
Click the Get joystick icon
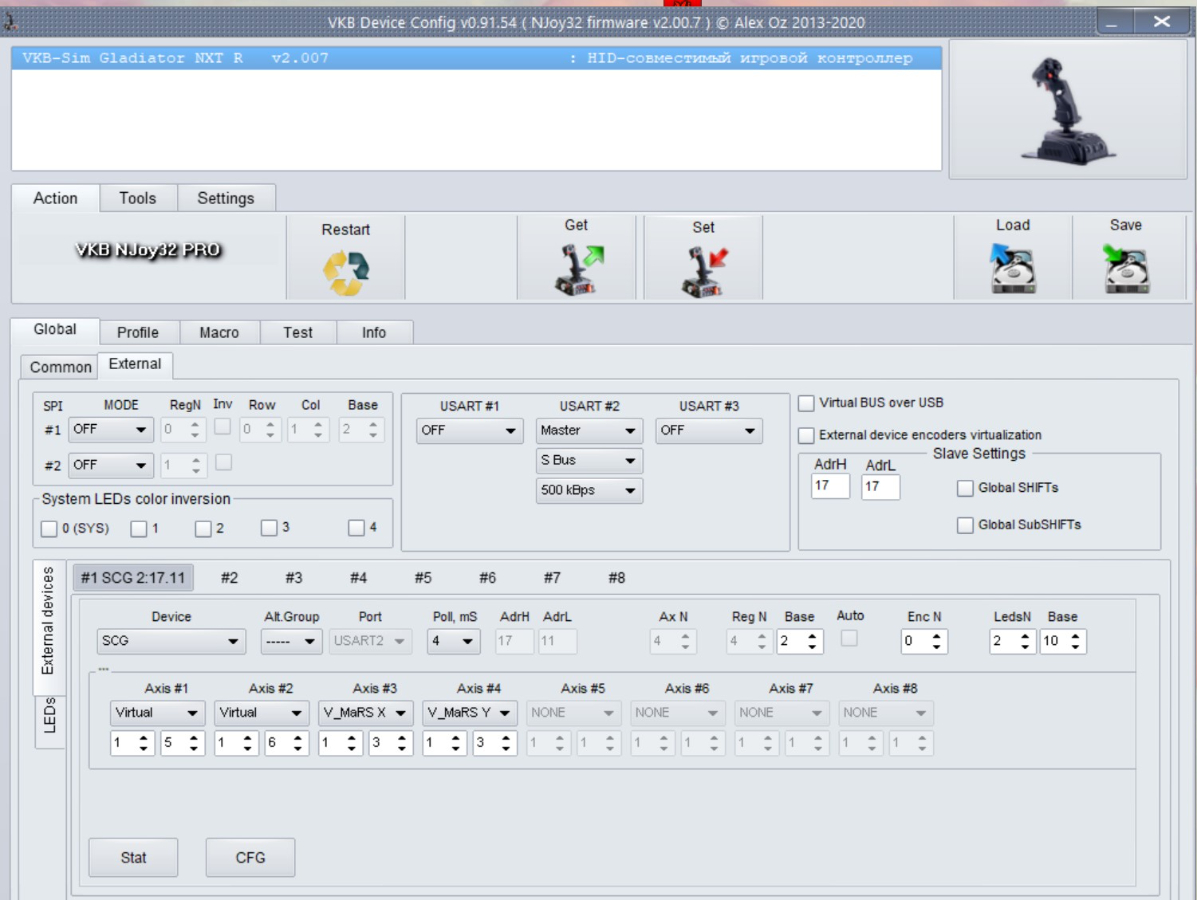(x=578, y=269)
